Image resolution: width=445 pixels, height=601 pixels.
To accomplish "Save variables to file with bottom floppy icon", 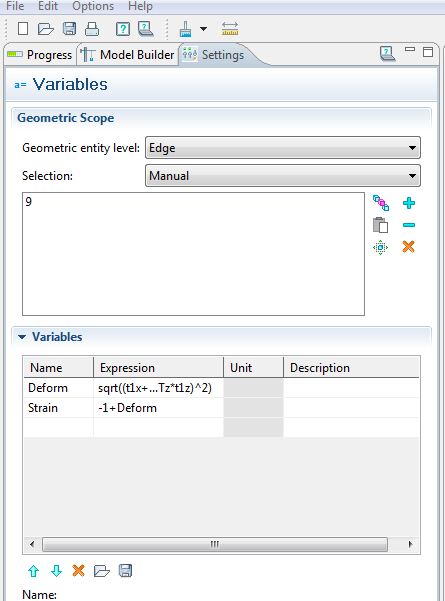I will (126, 571).
